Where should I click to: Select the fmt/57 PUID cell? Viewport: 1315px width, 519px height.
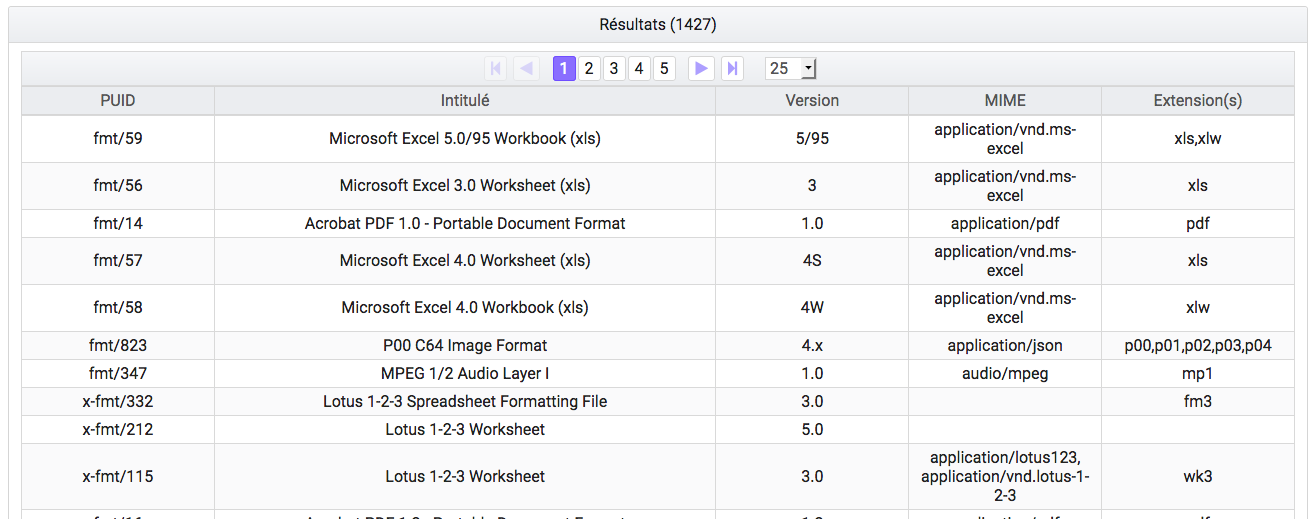(x=118, y=261)
